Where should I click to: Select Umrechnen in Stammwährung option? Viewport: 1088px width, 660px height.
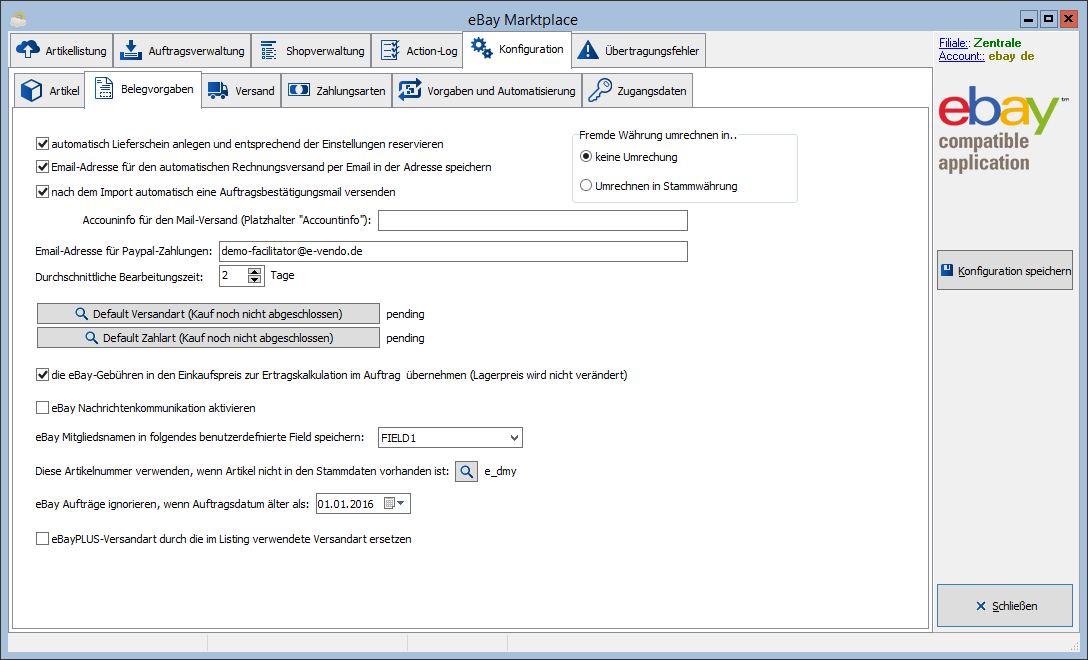click(x=586, y=185)
